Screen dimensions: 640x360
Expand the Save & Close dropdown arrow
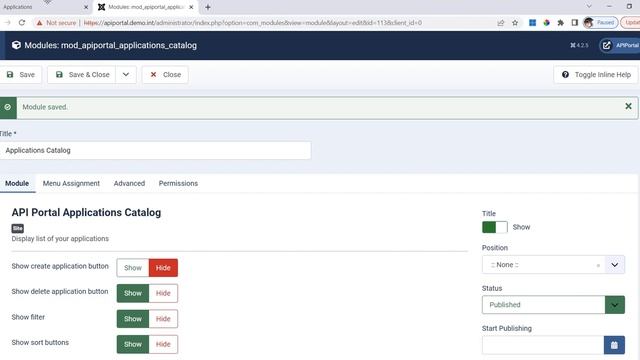pos(126,75)
